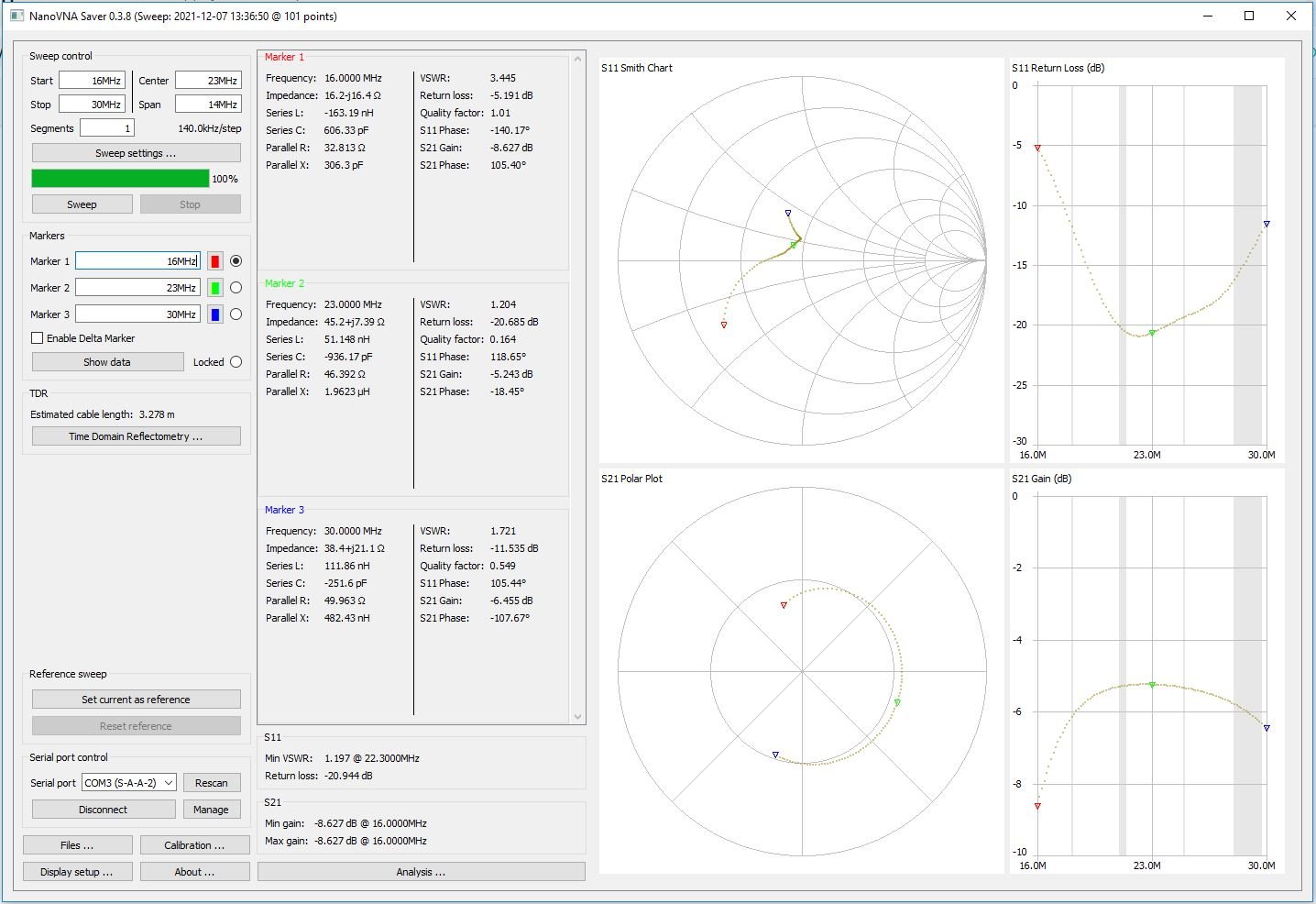
Task: Open the About dialog
Action: pos(195,872)
